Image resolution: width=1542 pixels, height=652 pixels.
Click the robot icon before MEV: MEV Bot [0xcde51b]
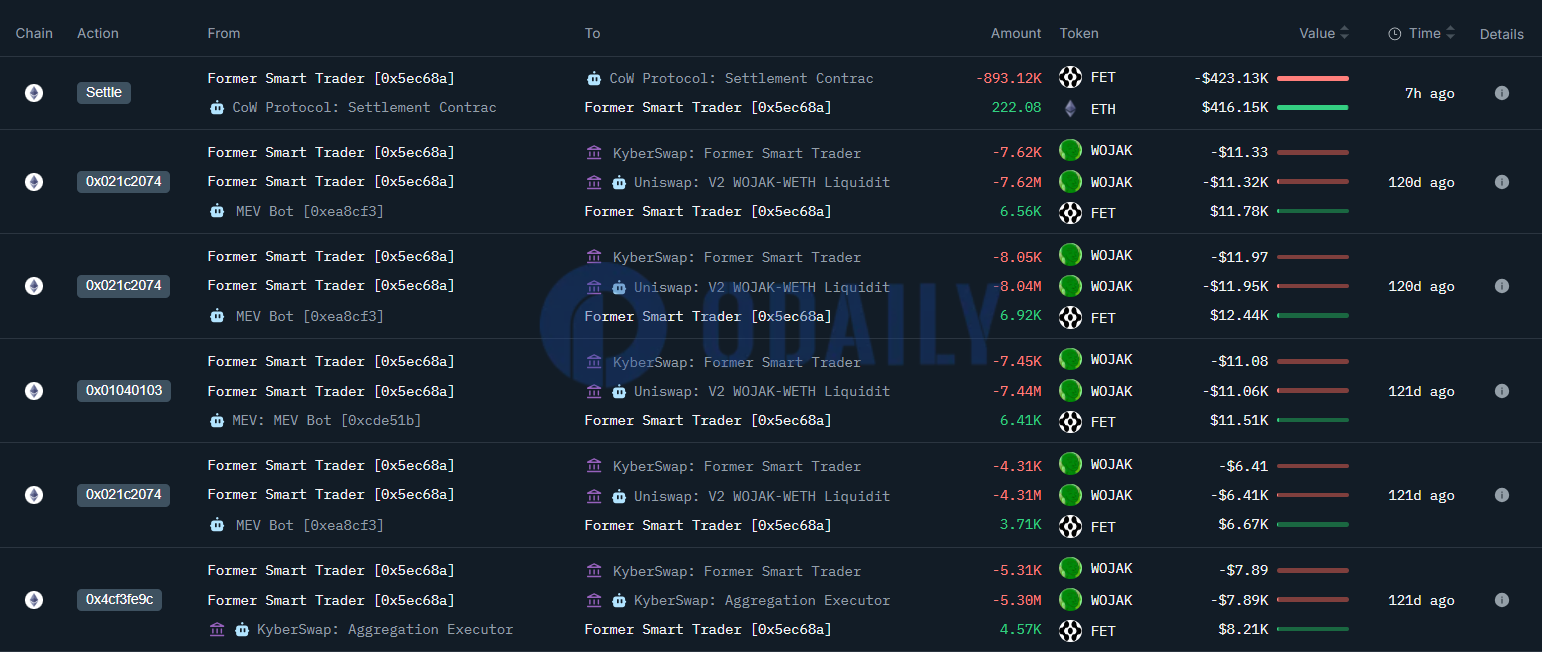coord(217,420)
